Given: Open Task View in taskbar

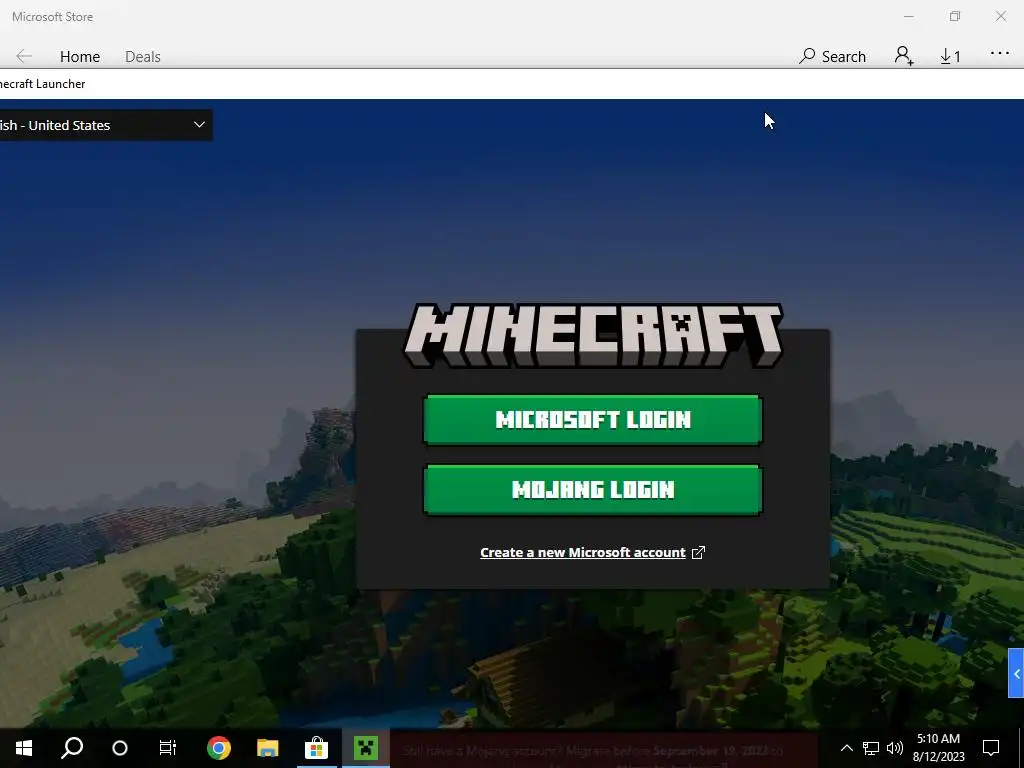Looking at the screenshot, I should point(168,748).
